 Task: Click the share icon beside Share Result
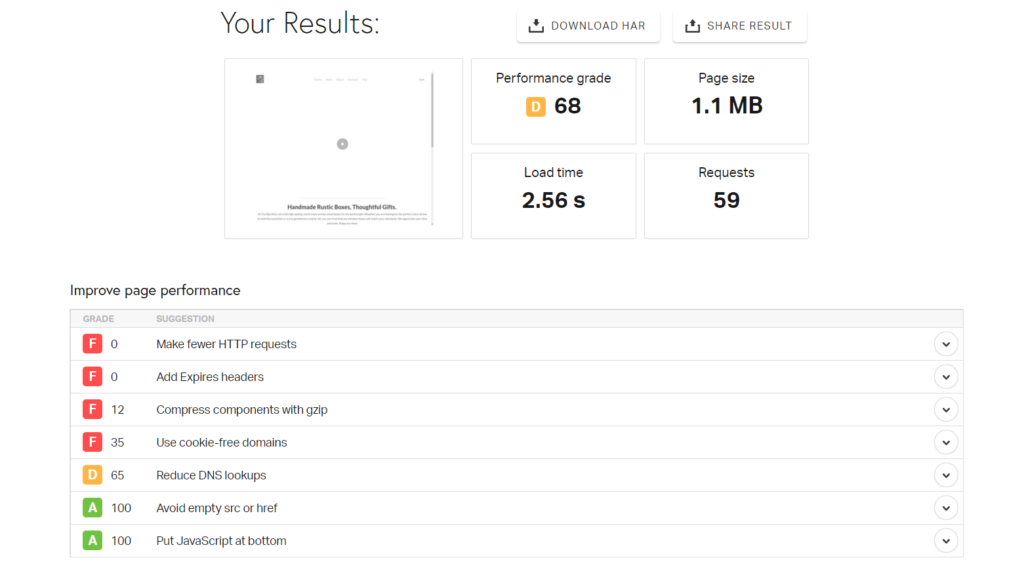coord(692,26)
